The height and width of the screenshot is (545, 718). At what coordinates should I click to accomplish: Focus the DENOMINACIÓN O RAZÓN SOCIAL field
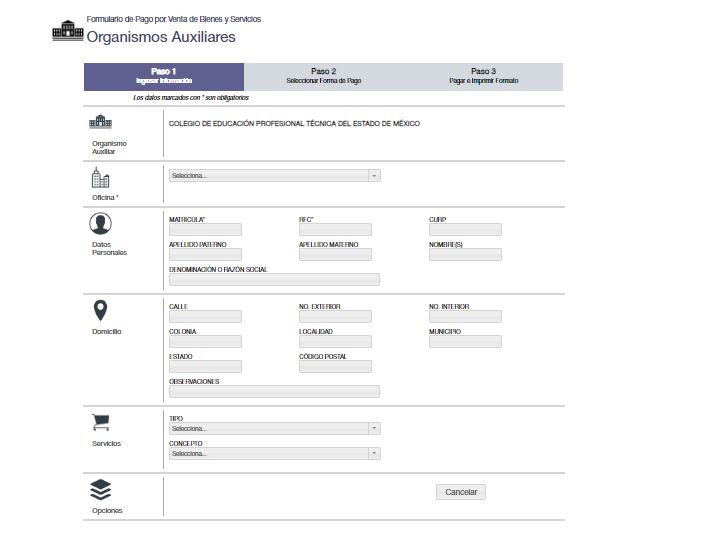(x=274, y=279)
